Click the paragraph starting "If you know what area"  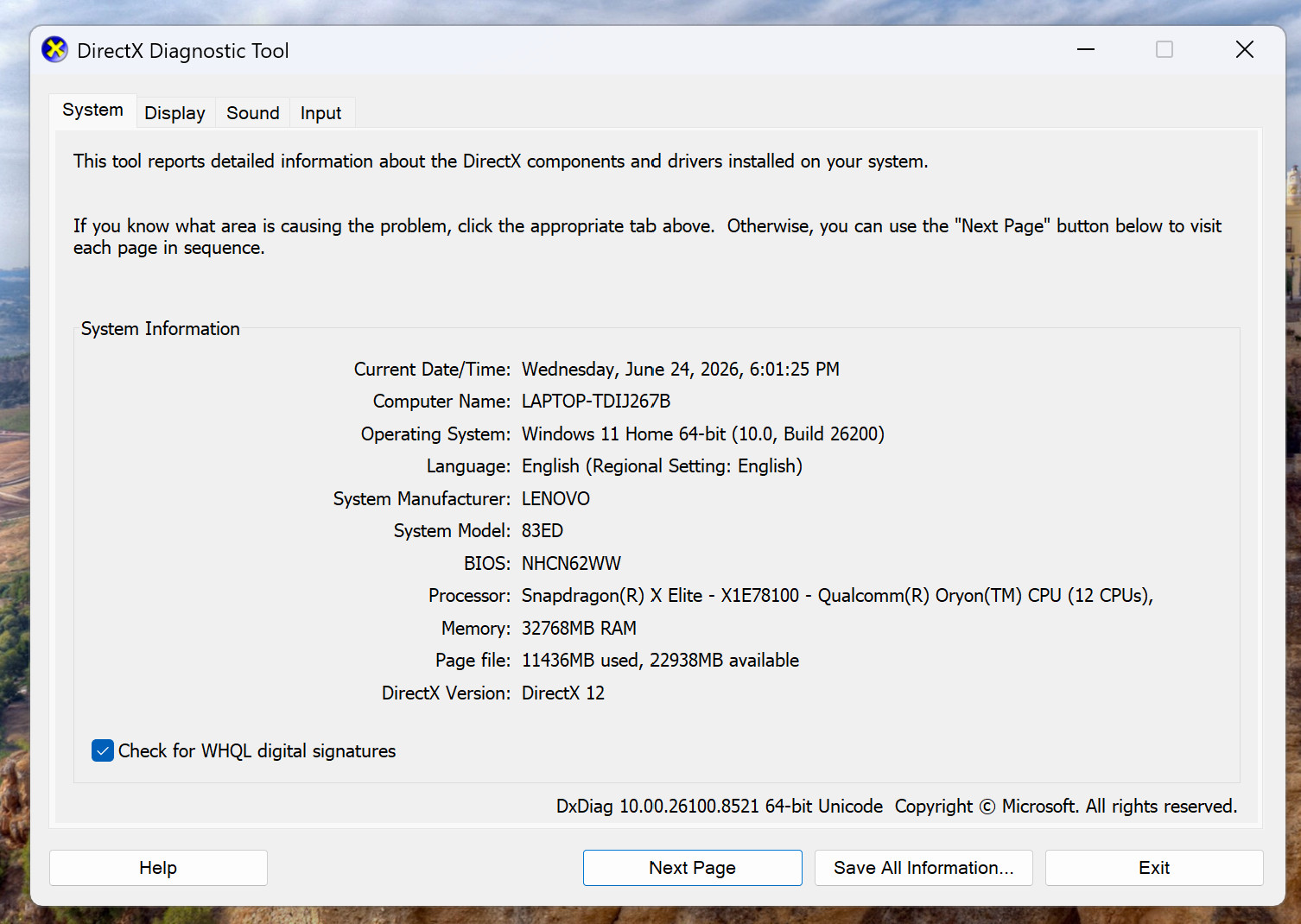tap(647, 237)
